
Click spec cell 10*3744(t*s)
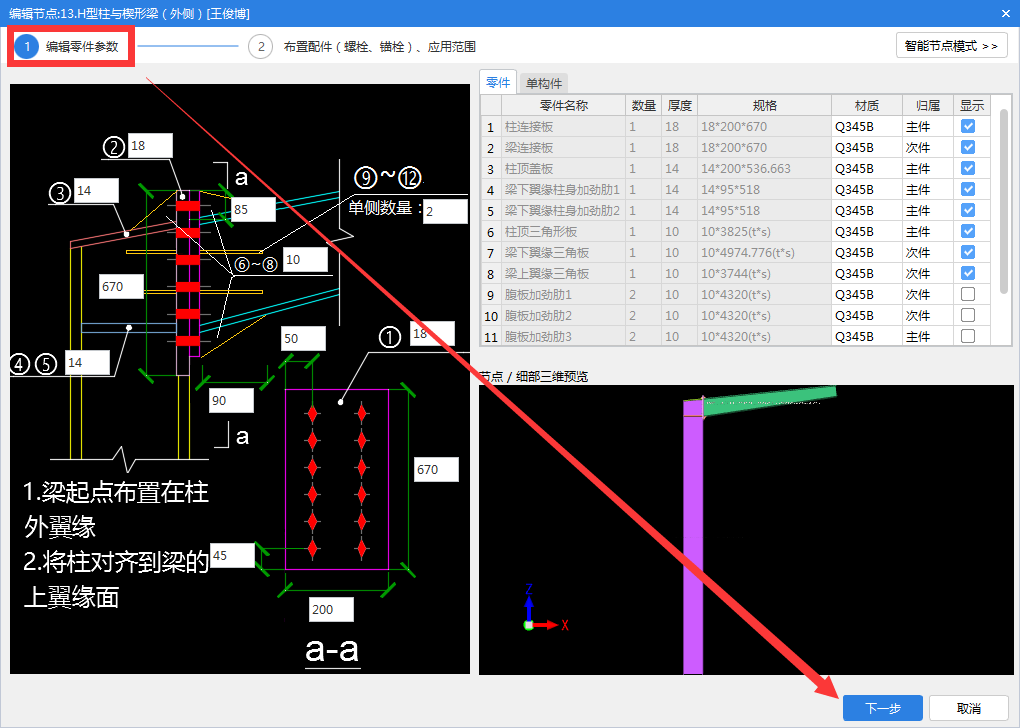coord(764,273)
